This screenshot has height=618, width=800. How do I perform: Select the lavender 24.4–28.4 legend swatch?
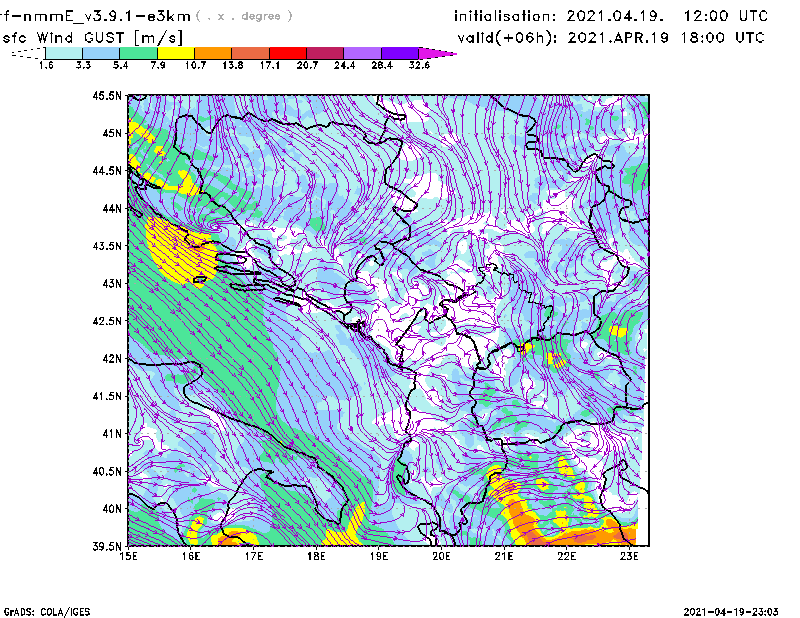363,53
